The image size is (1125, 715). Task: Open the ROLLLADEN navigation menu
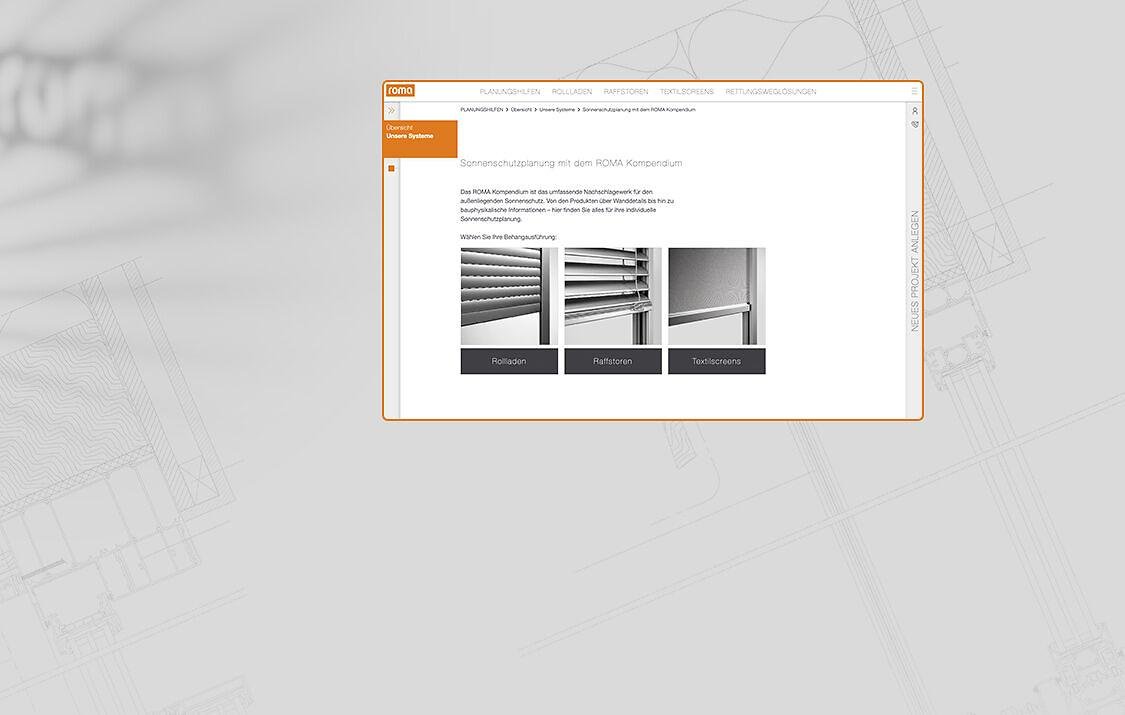pyautogui.click(x=572, y=92)
